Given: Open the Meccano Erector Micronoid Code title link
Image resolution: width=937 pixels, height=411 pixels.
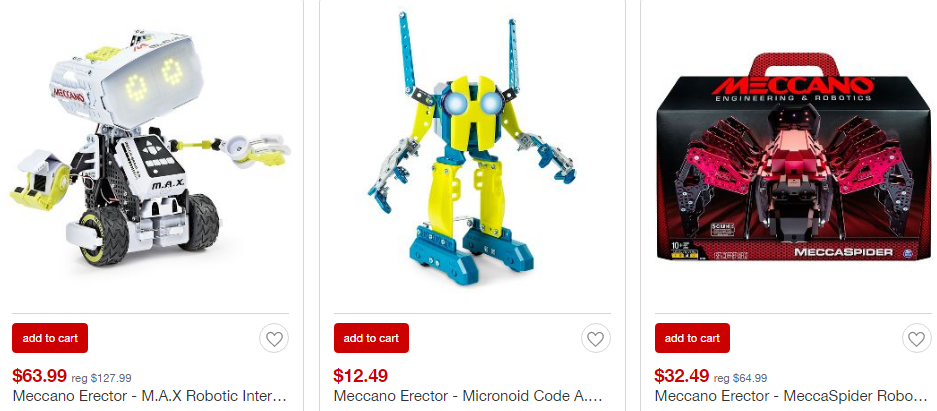Looking at the screenshot, I should tap(468, 395).
